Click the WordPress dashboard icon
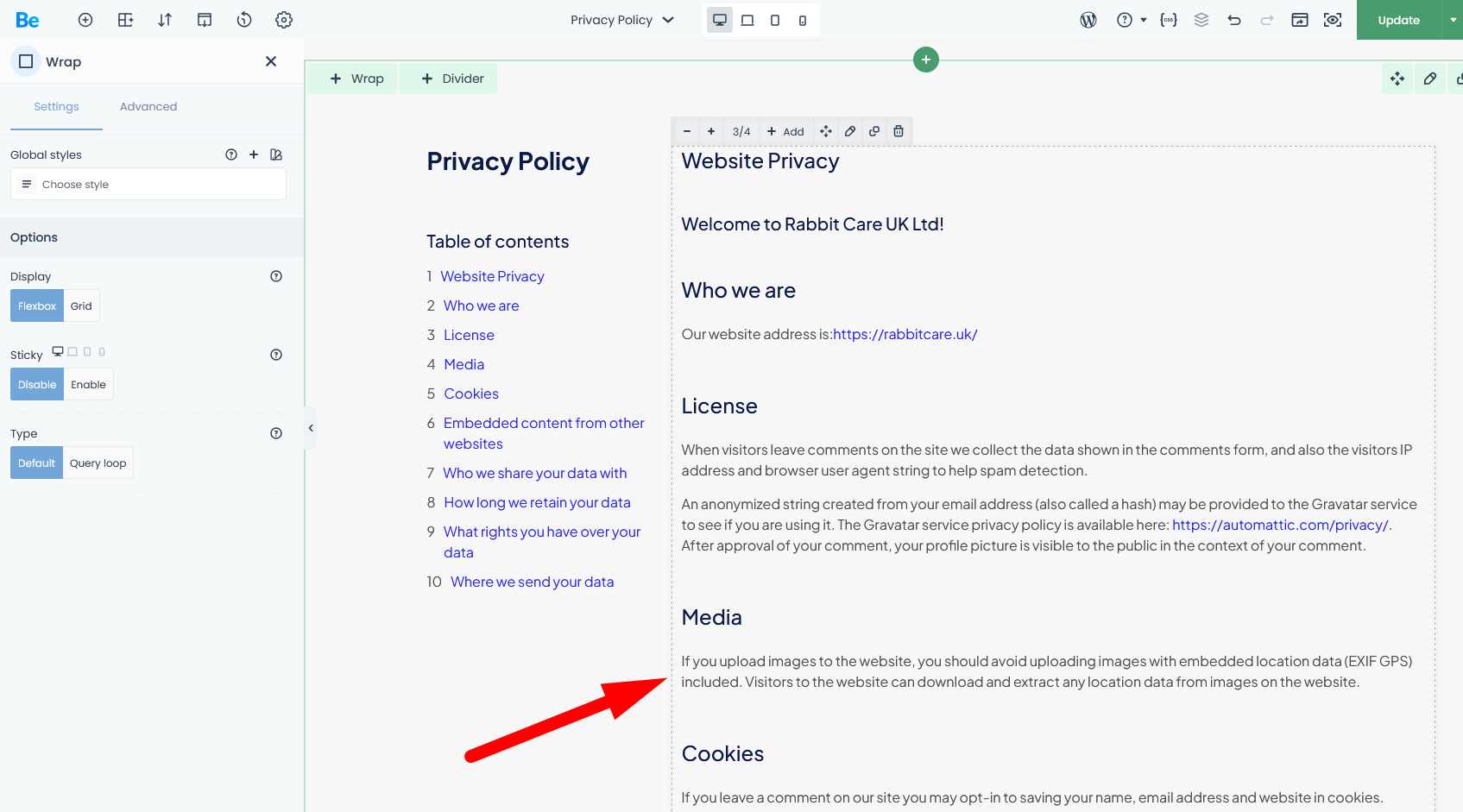 [x=1088, y=20]
